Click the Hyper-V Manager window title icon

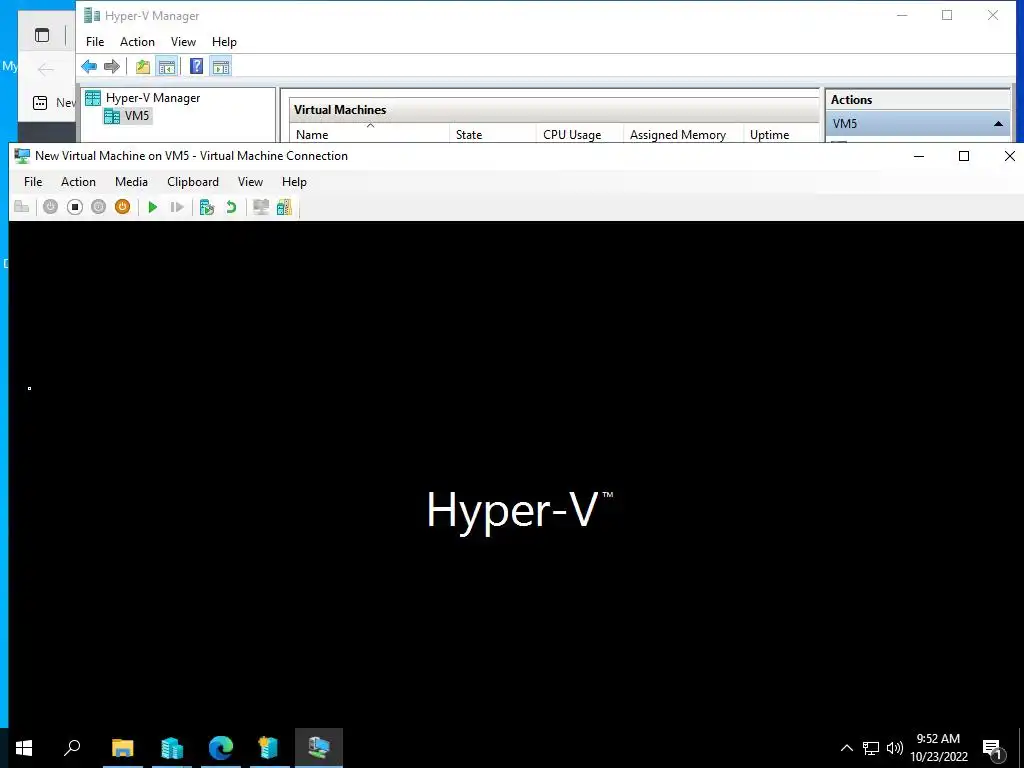(92, 16)
